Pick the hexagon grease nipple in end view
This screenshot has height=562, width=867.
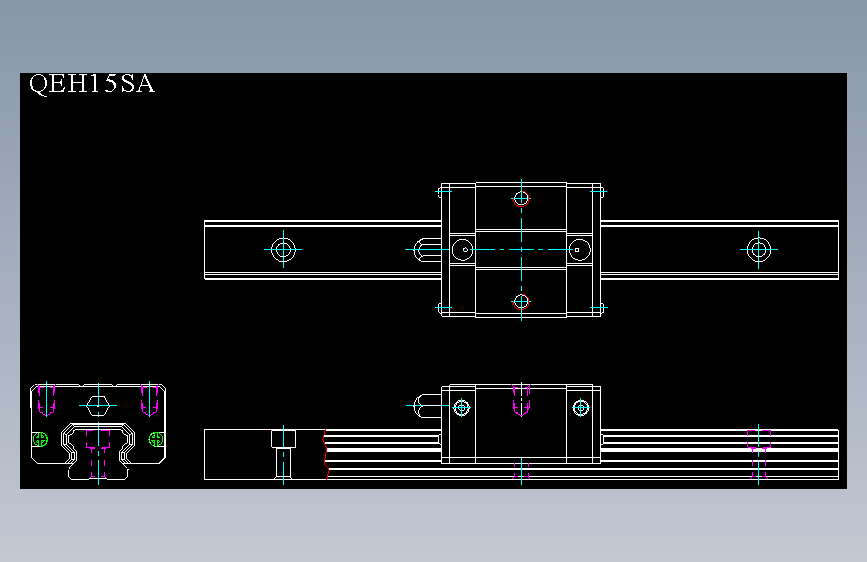point(98,405)
